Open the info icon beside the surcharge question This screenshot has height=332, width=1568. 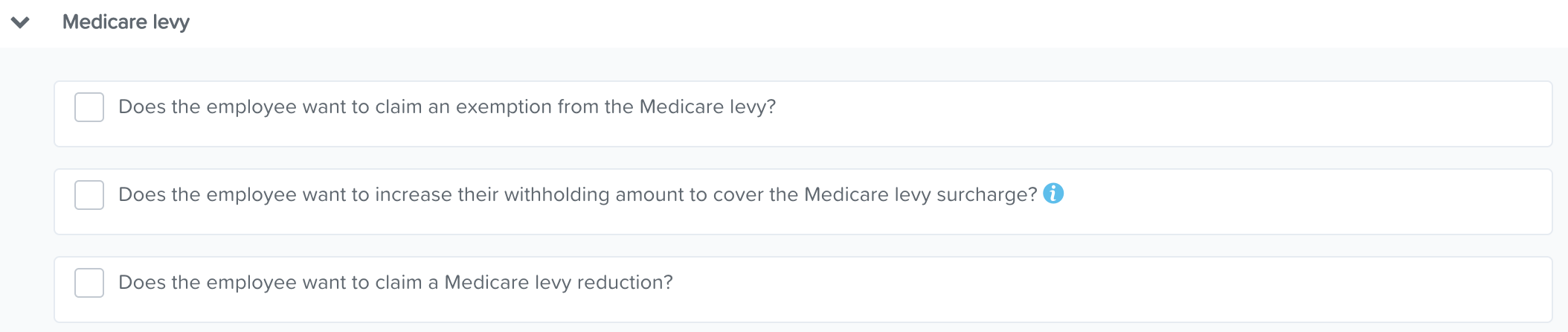click(x=1053, y=194)
